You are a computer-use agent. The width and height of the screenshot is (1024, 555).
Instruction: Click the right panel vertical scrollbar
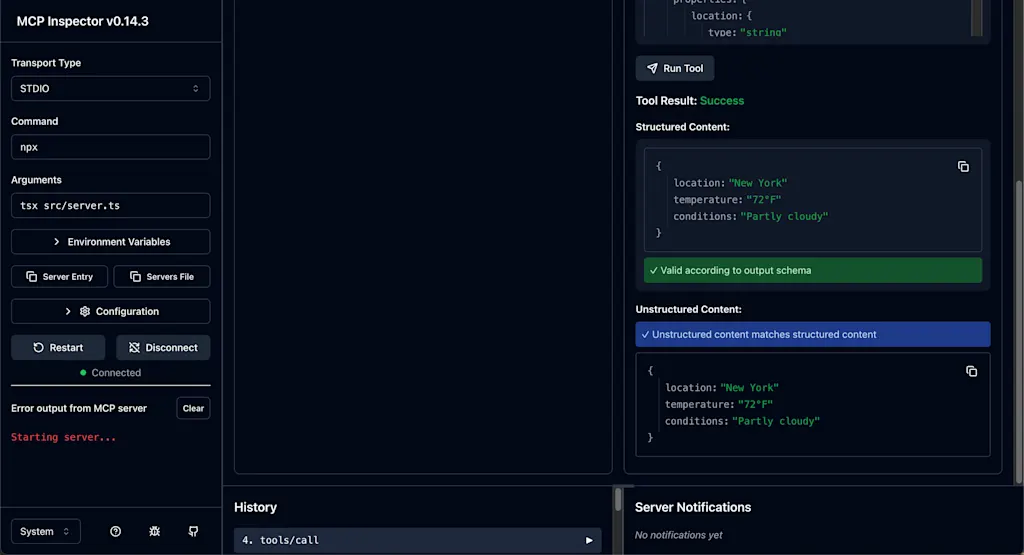1018,332
